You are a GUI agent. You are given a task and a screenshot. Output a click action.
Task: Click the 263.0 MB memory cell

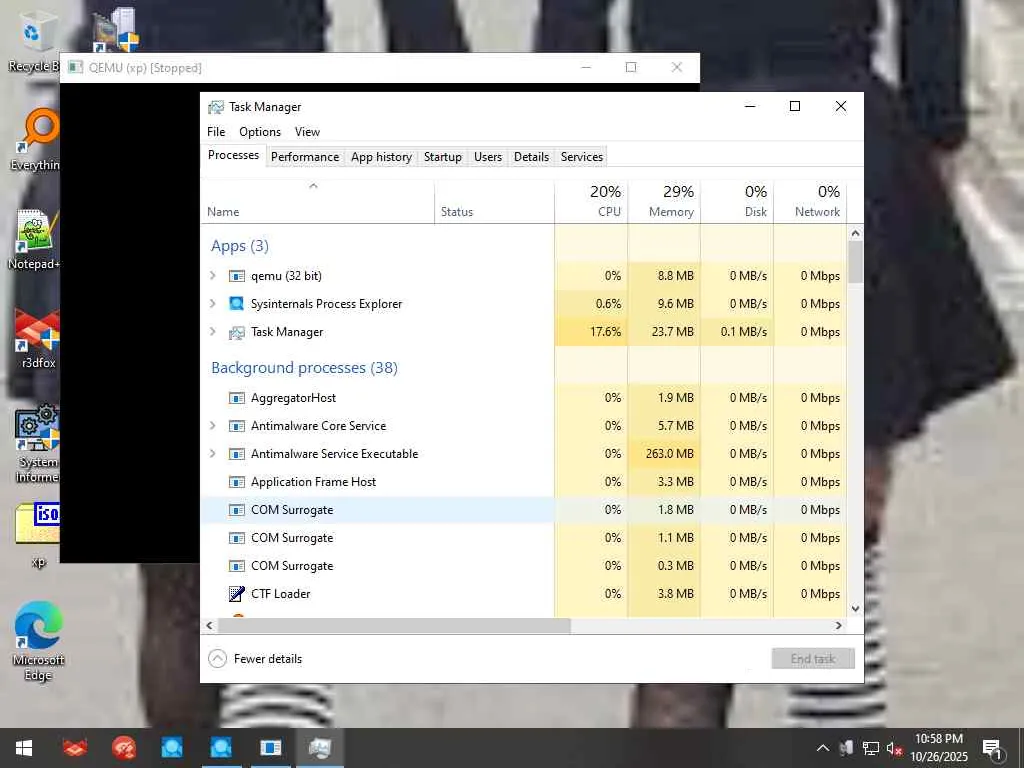664,454
